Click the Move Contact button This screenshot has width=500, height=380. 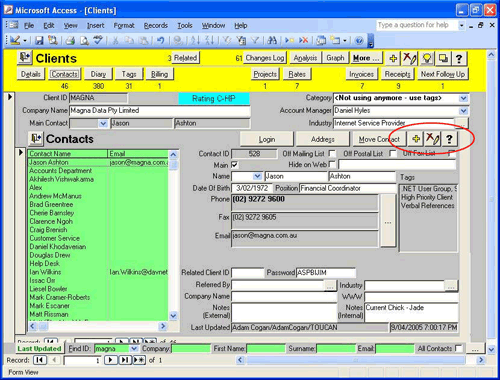379,139
